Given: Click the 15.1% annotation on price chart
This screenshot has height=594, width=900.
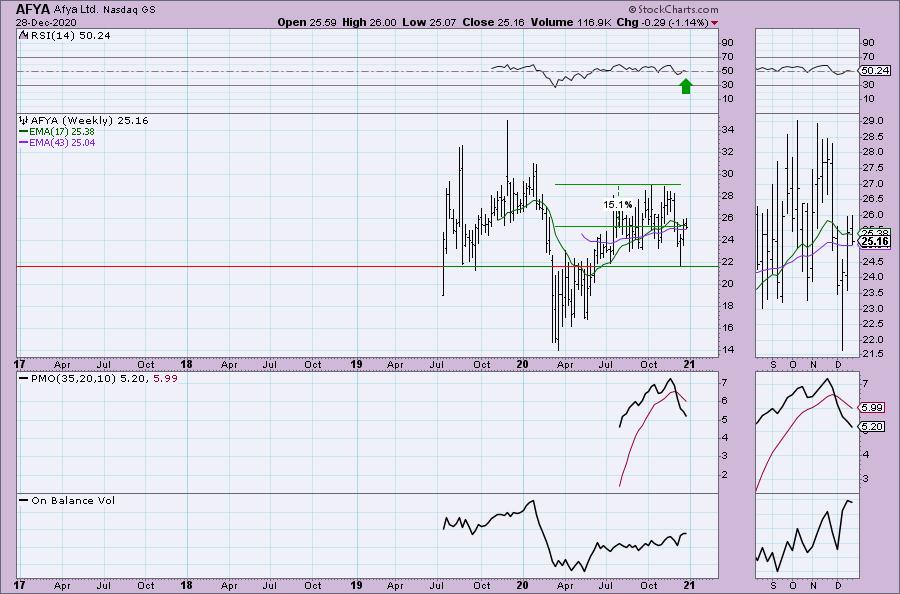Looking at the screenshot, I should point(618,204).
